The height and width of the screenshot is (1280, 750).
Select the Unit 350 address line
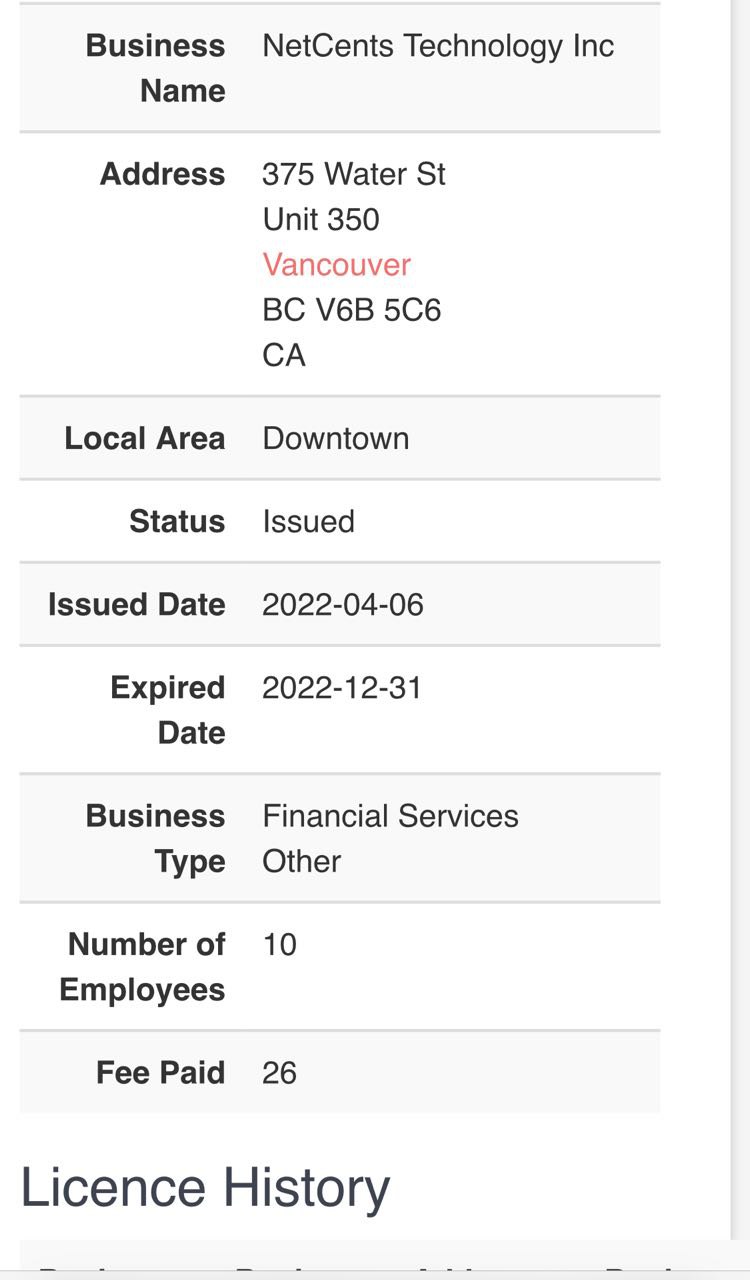(x=320, y=219)
